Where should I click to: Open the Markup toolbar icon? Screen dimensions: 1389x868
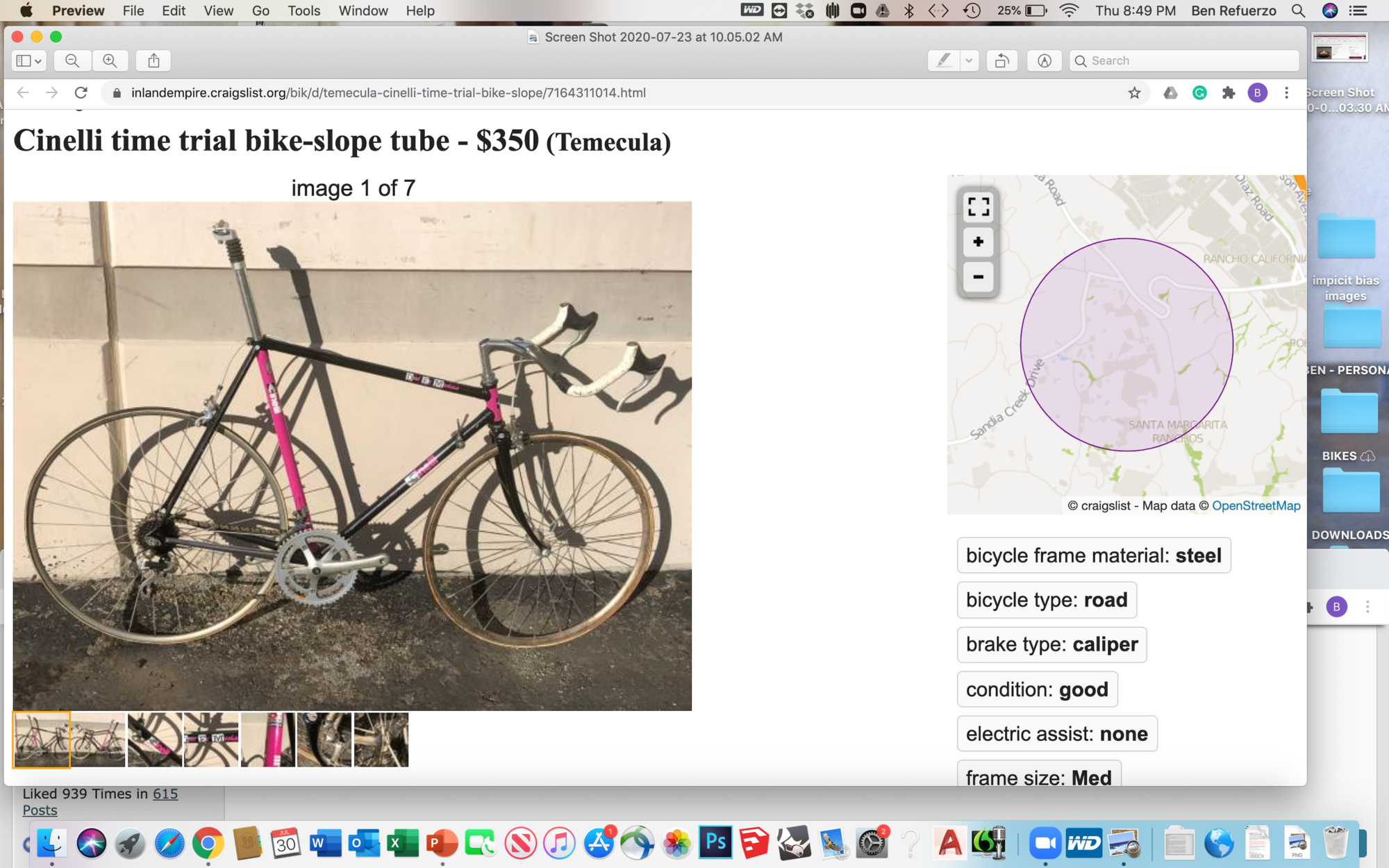[x=1044, y=61]
